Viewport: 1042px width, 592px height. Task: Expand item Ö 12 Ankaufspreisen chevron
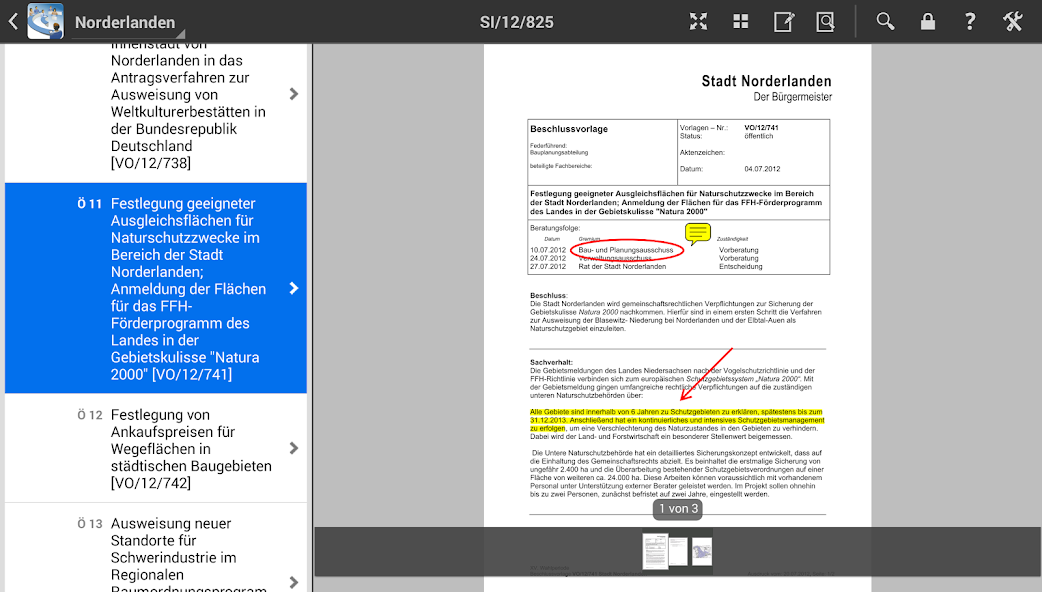[294, 448]
